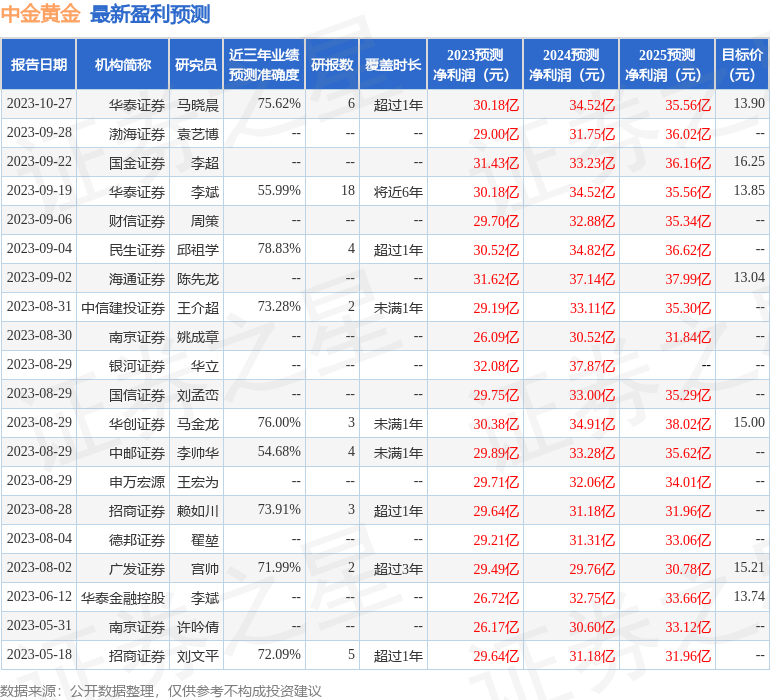The image size is (770, 700).
Task: Select the 2023预测净利润 column header
Action: 475,64
